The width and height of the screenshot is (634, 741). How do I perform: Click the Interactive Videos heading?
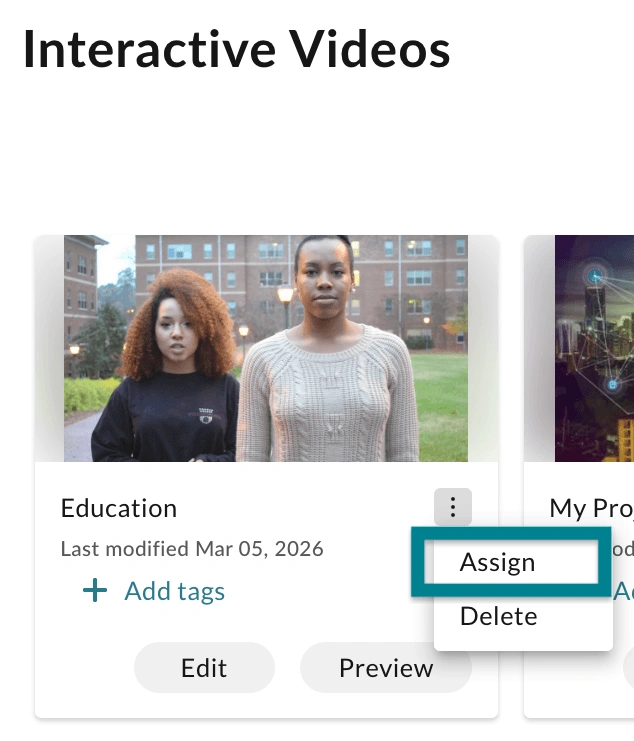pyautogui.click(x=237, y=50)
